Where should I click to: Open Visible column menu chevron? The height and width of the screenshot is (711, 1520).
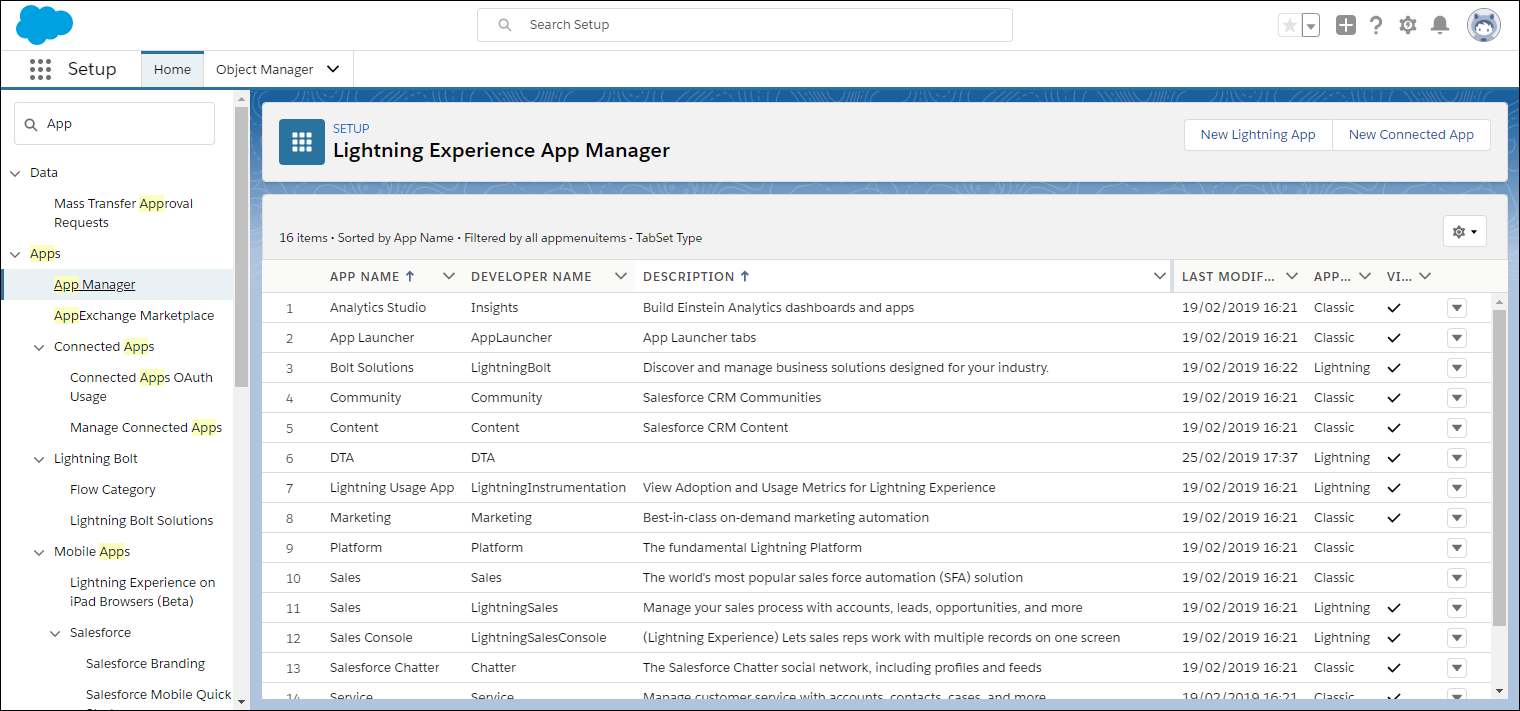pyautogui.click(x=1425, y=276)
